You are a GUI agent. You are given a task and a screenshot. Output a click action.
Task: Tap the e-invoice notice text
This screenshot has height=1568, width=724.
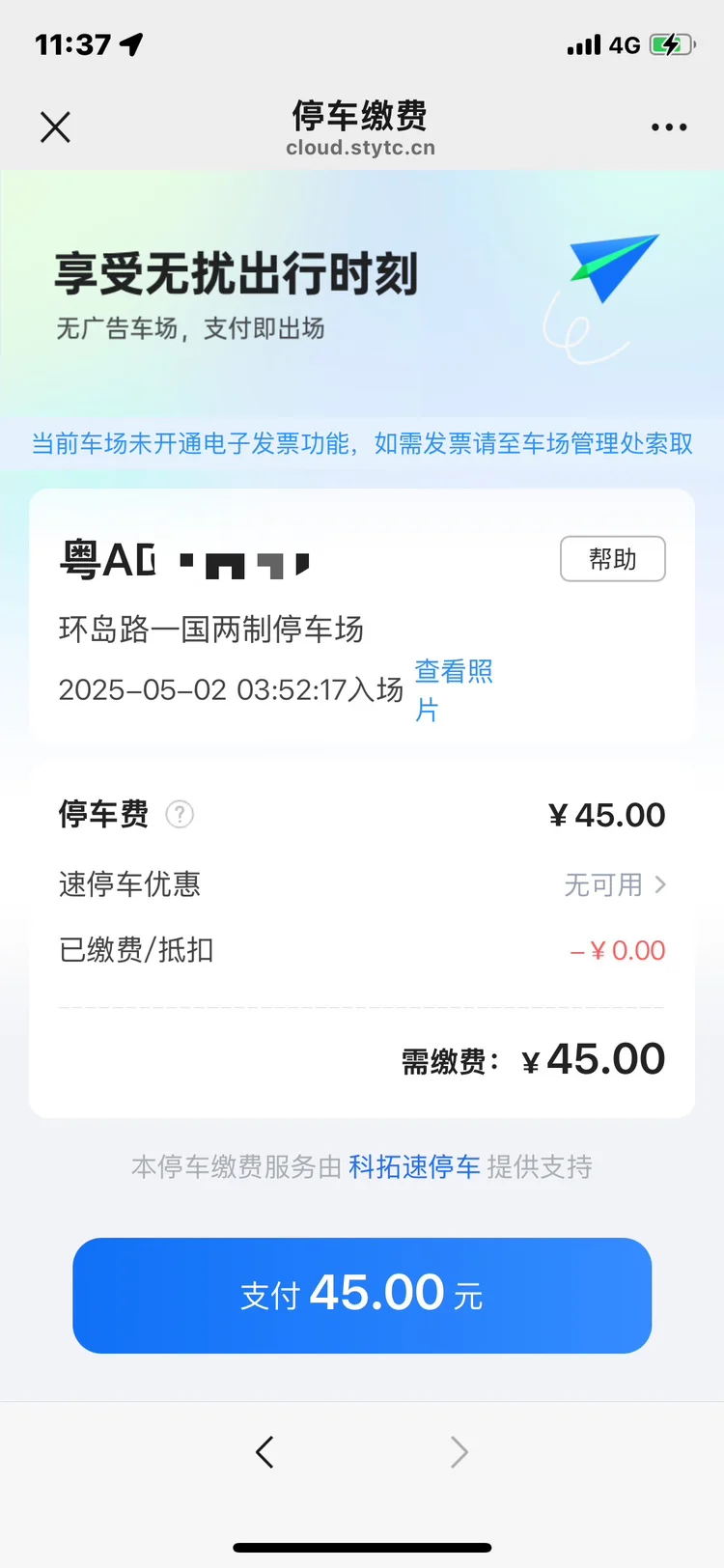click(362, 443)
